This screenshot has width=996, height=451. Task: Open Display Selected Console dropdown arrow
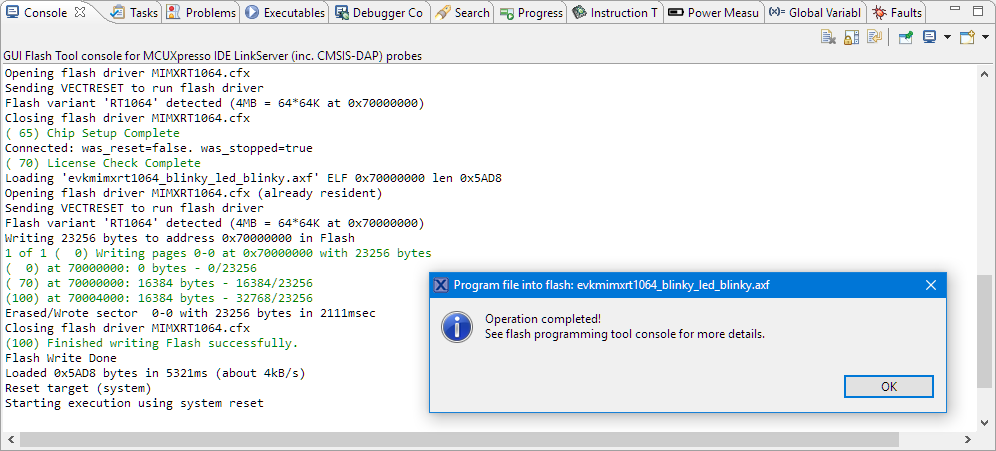946,38
